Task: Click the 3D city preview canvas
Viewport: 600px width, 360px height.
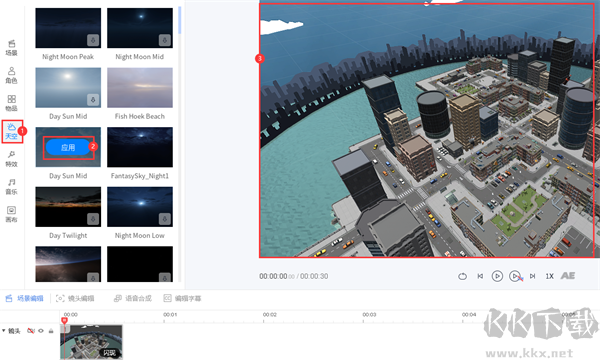Action: click(427, 130)
